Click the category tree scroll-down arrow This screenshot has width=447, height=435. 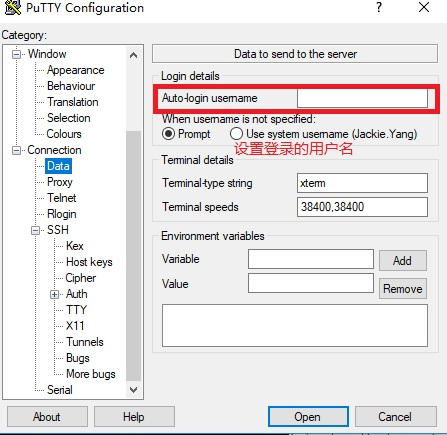[133, 389]
